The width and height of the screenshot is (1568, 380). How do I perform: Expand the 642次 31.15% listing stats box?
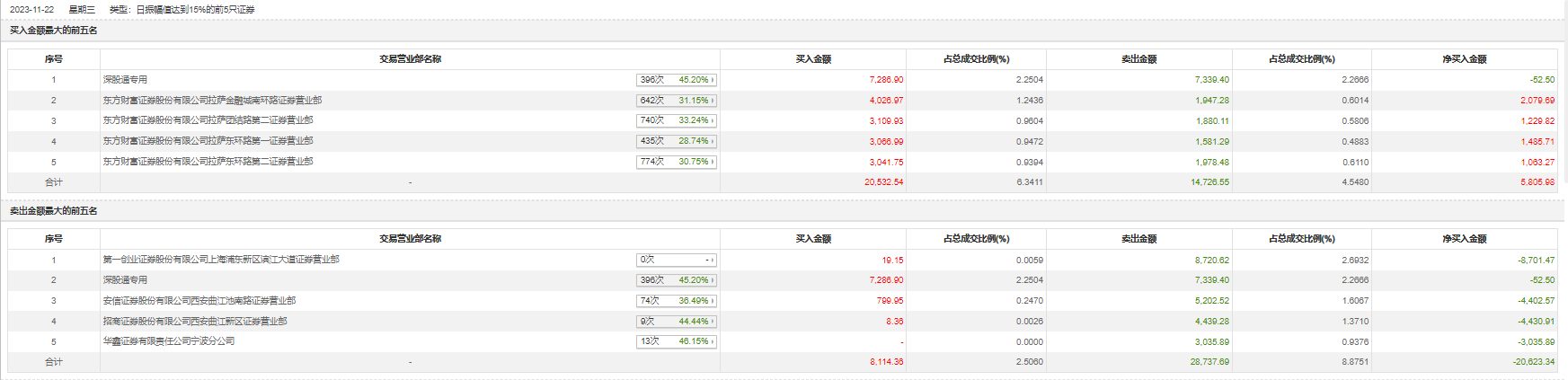point(676,101)
